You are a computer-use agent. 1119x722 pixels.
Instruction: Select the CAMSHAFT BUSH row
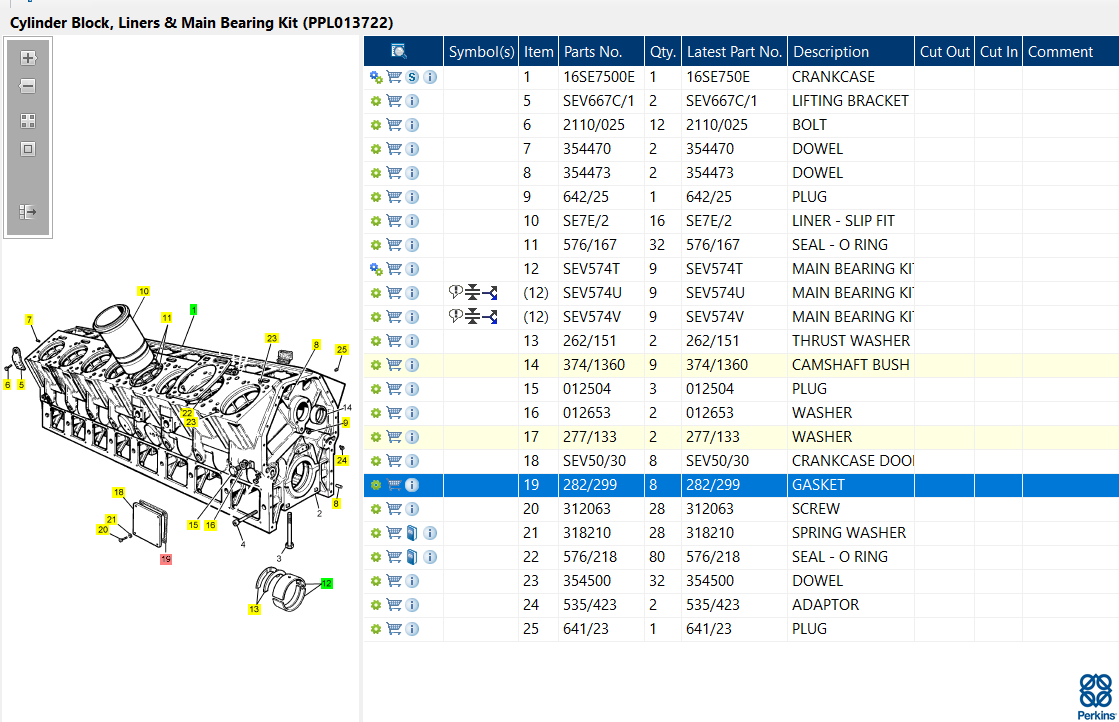(x=850, y=365)
